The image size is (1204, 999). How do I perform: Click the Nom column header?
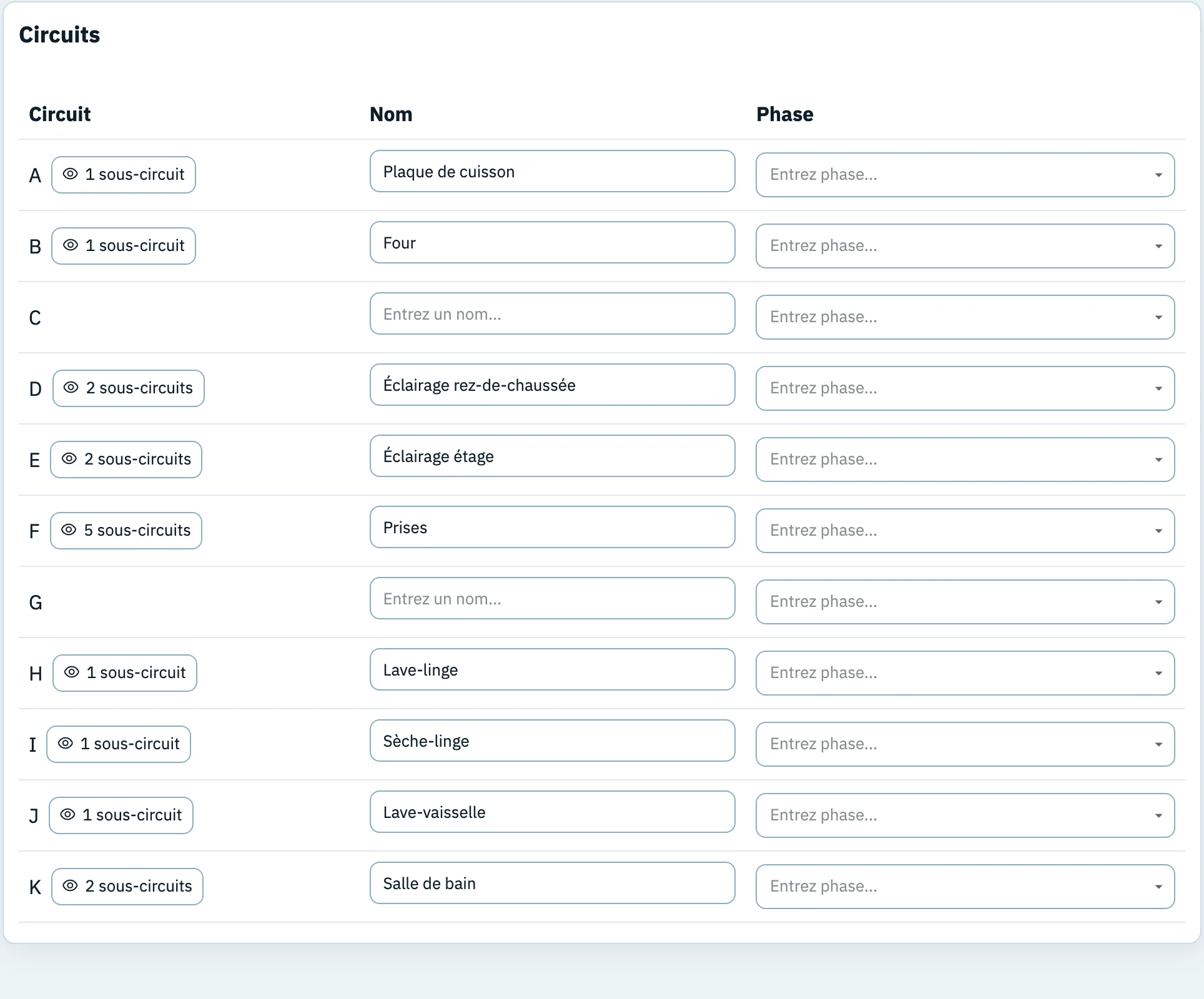click(391, 114)
